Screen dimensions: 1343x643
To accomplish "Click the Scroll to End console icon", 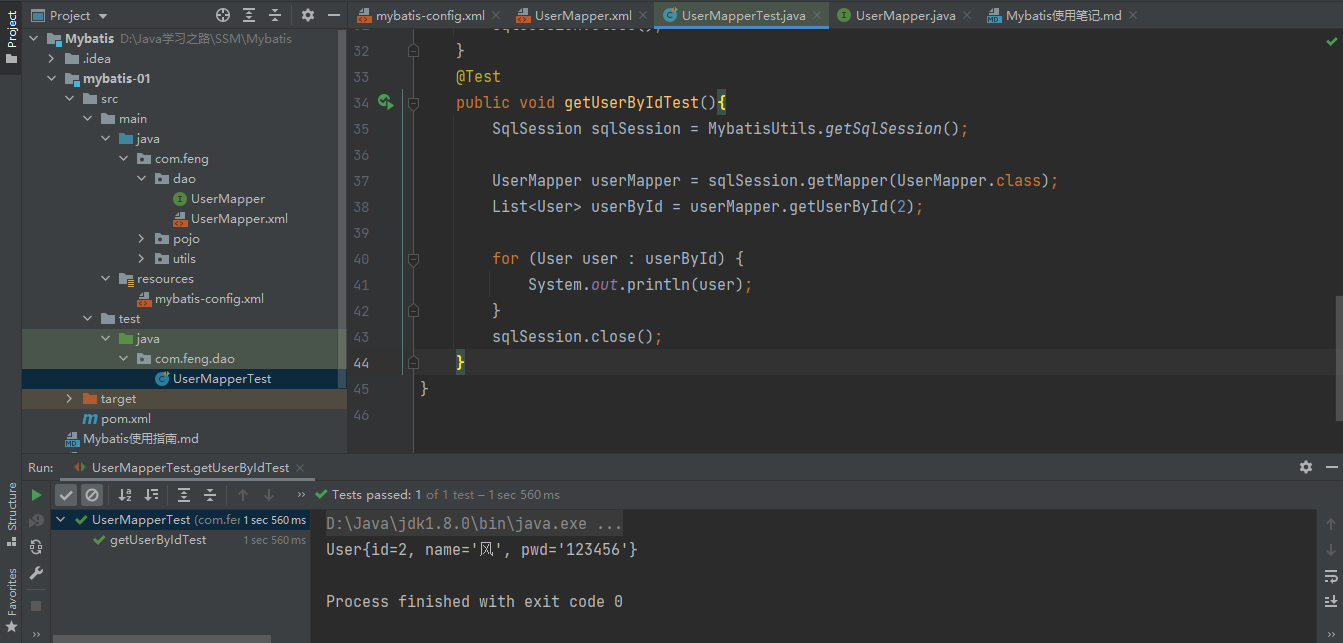I will [1331, 601].
